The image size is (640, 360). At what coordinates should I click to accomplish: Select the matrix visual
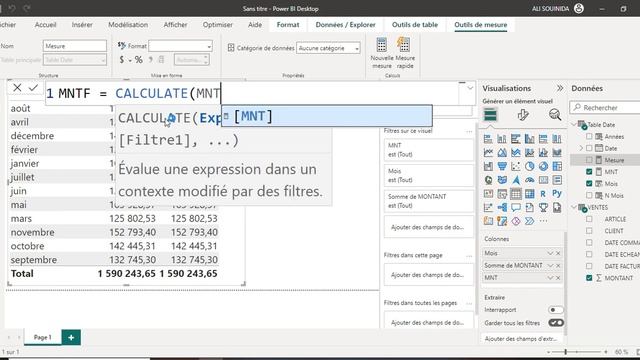[529, 194]
